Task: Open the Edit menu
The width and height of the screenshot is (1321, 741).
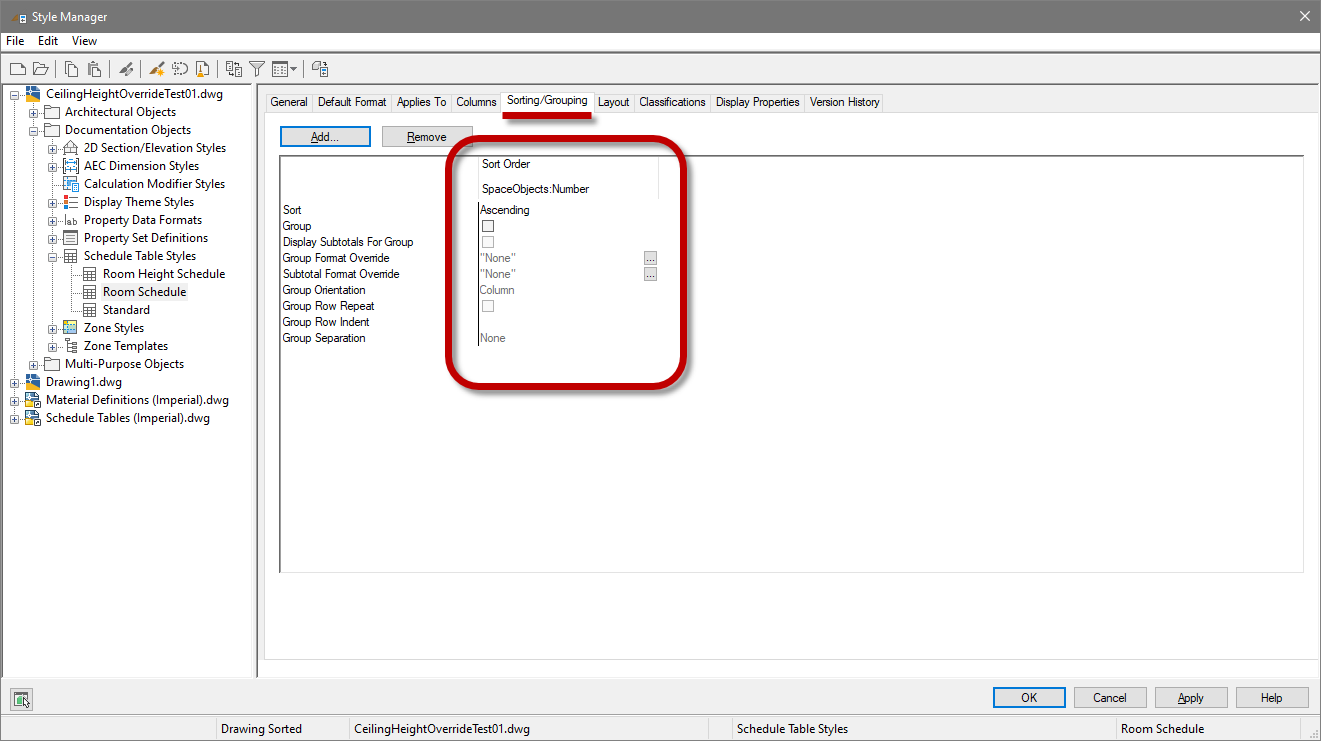Action: coord(47,40)
